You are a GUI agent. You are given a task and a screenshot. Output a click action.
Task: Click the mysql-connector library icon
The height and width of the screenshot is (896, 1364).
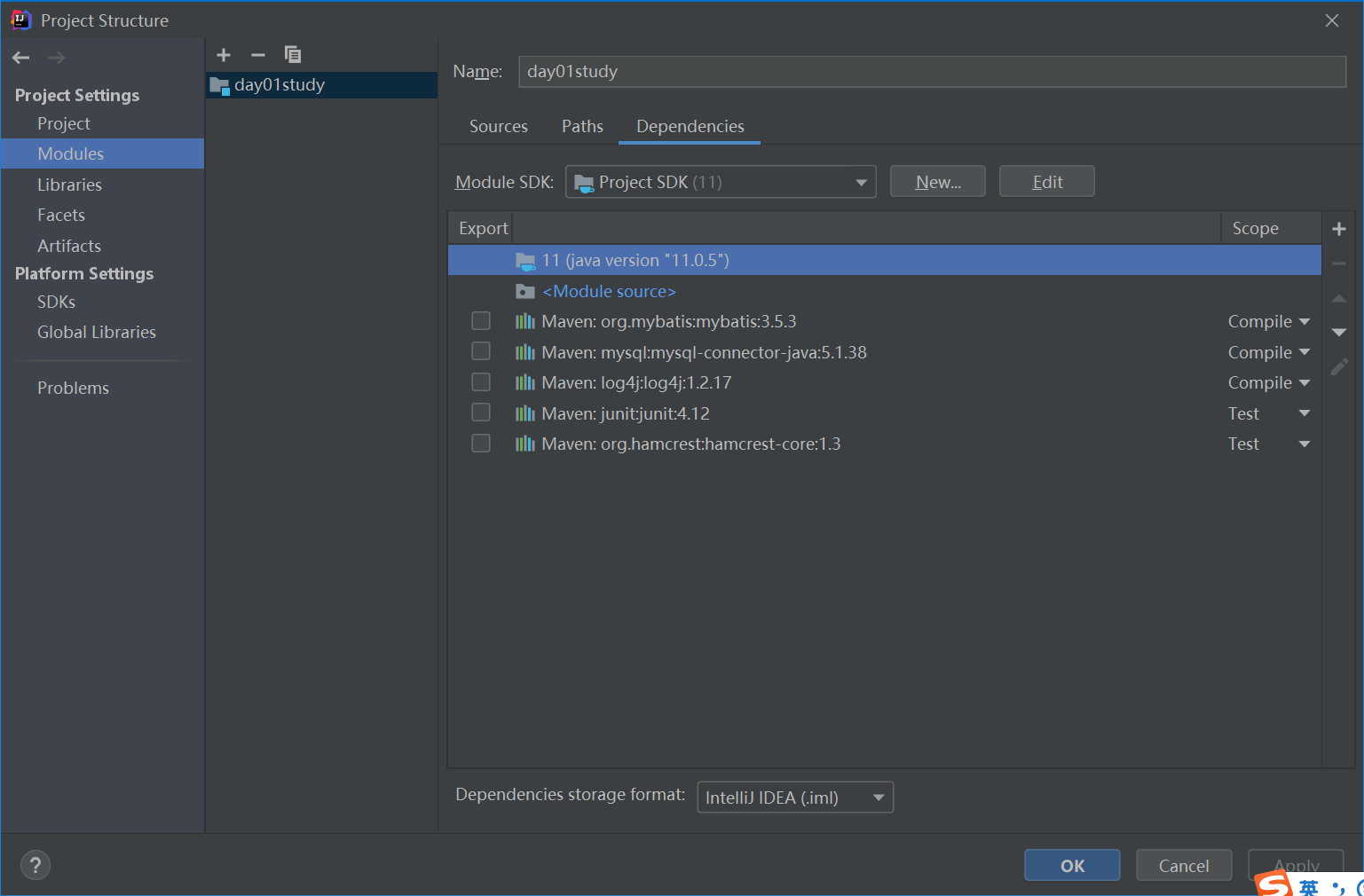pyautogui.click(x=525, y=352)
